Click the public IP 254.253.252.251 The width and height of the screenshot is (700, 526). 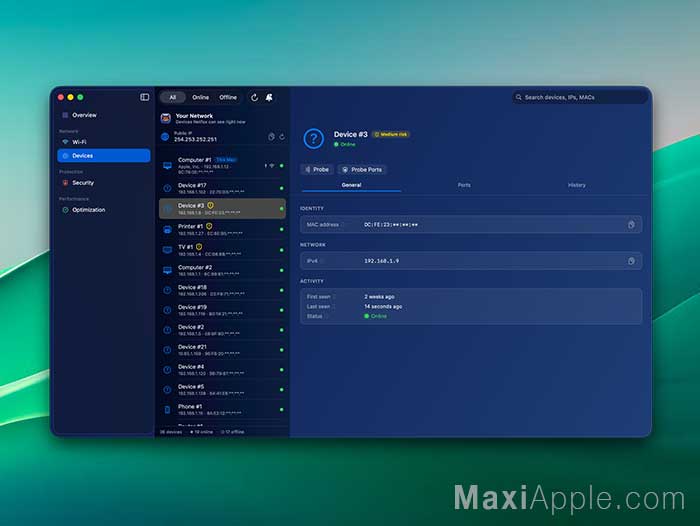(x=196, y=139)
